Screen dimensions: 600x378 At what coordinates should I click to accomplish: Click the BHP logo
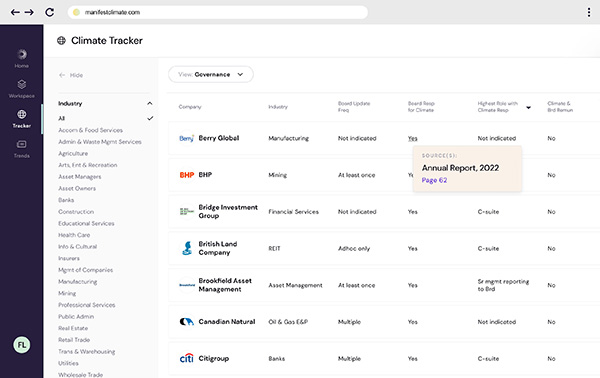click(x=187, y=175)
